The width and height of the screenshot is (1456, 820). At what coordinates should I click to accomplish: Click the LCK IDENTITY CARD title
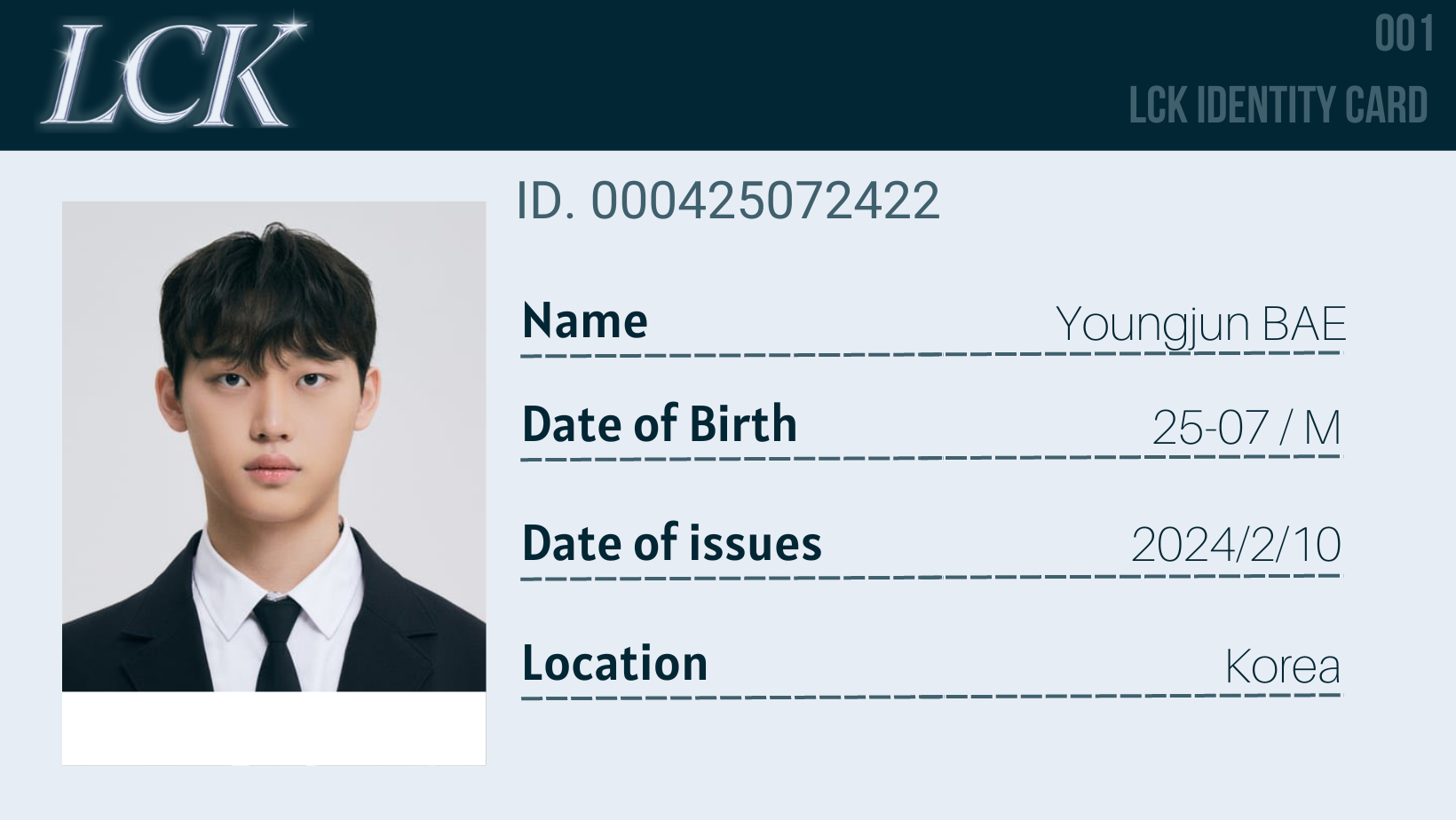tap(1278, 106)
